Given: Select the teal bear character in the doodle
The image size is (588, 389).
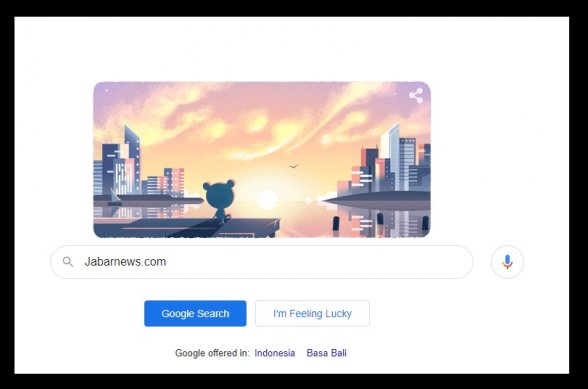Looking at the screenshot, I should pyautogui.click(x=219, y=201).
